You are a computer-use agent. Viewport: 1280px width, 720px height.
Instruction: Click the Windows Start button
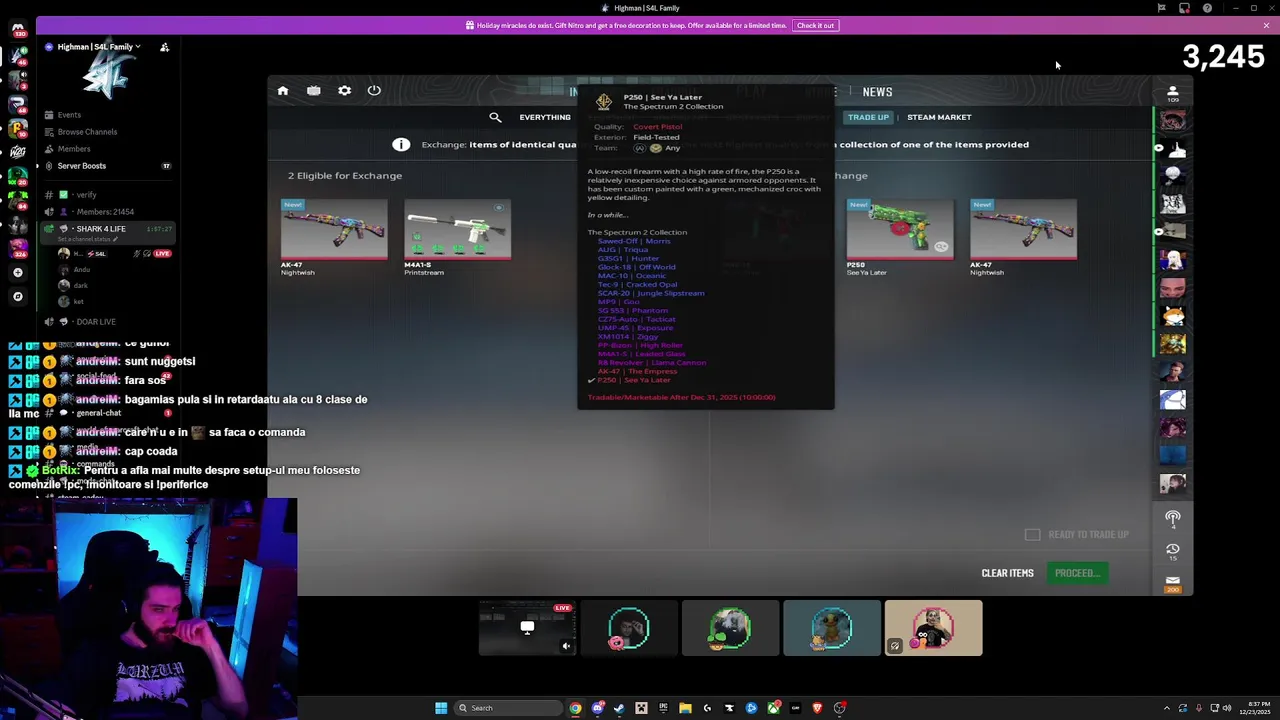click(x=441, y=708)
